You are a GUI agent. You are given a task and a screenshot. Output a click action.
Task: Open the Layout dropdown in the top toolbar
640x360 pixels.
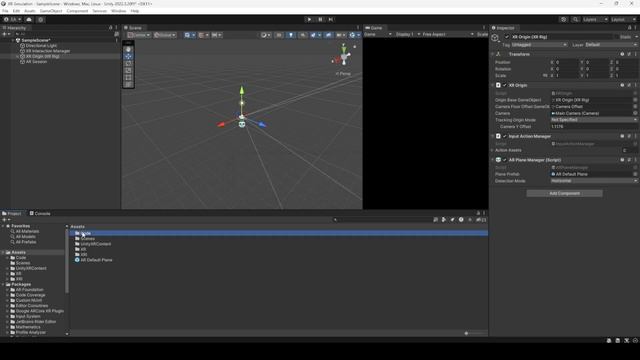click(623, 20)
